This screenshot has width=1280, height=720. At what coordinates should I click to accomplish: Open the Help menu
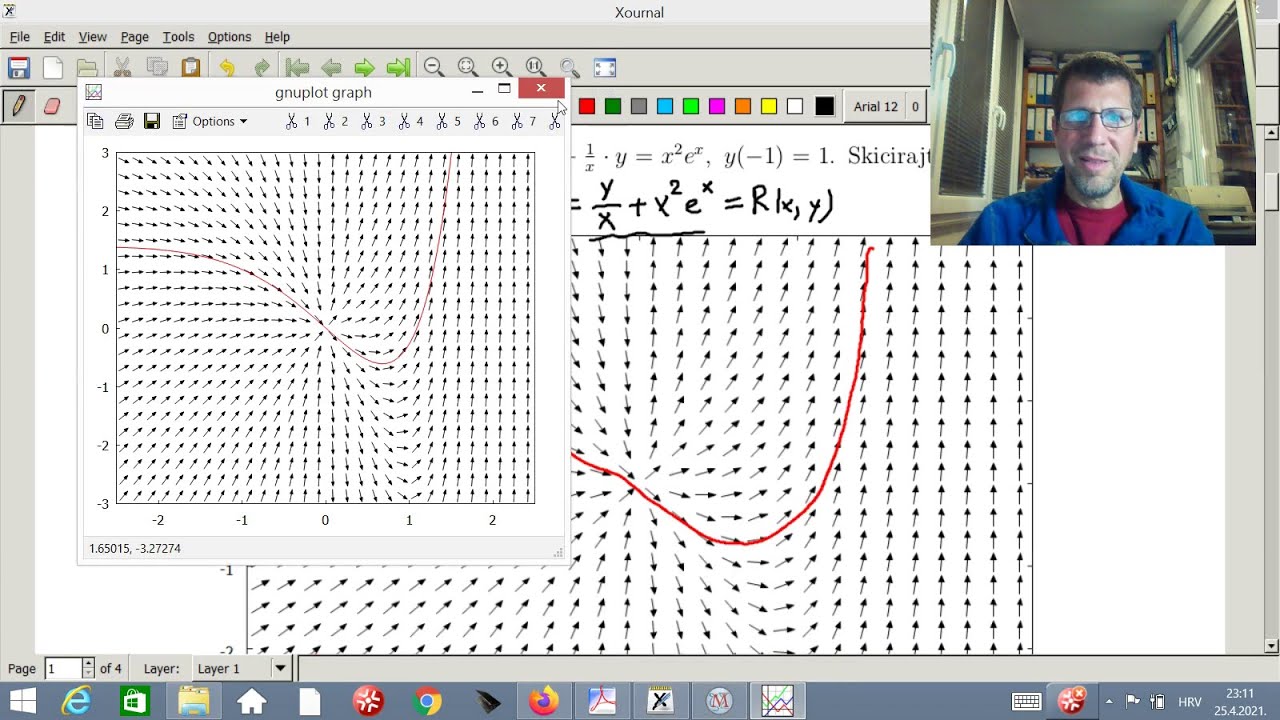click(277, 36)
